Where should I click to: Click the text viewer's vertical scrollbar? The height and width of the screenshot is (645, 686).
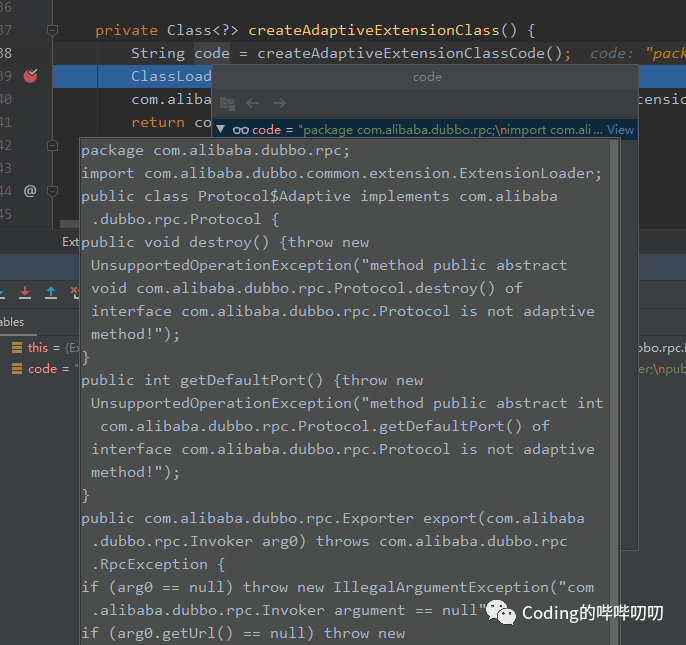[614, 391]
